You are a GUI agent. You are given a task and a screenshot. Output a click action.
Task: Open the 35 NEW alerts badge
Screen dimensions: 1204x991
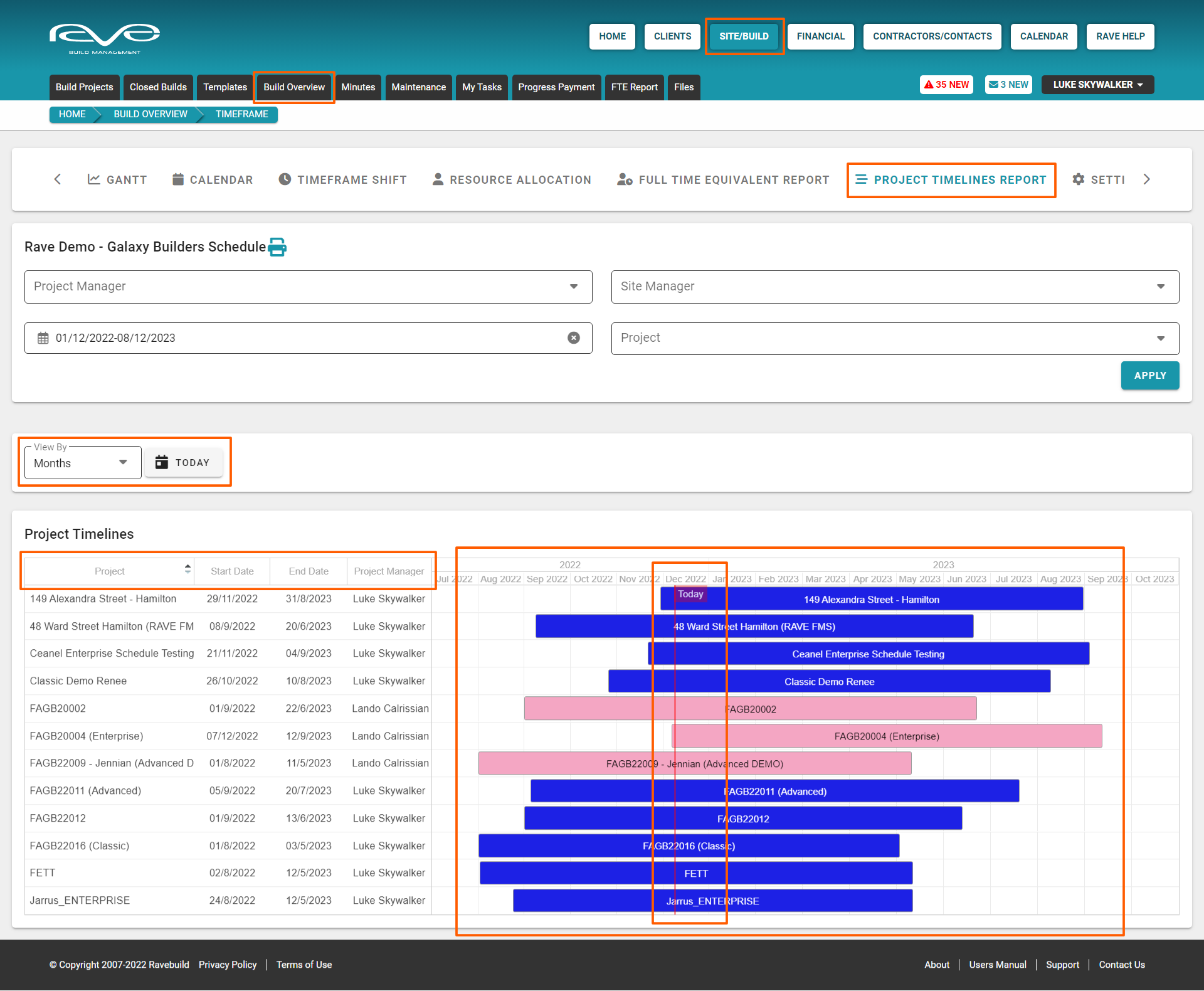(946, 85)
